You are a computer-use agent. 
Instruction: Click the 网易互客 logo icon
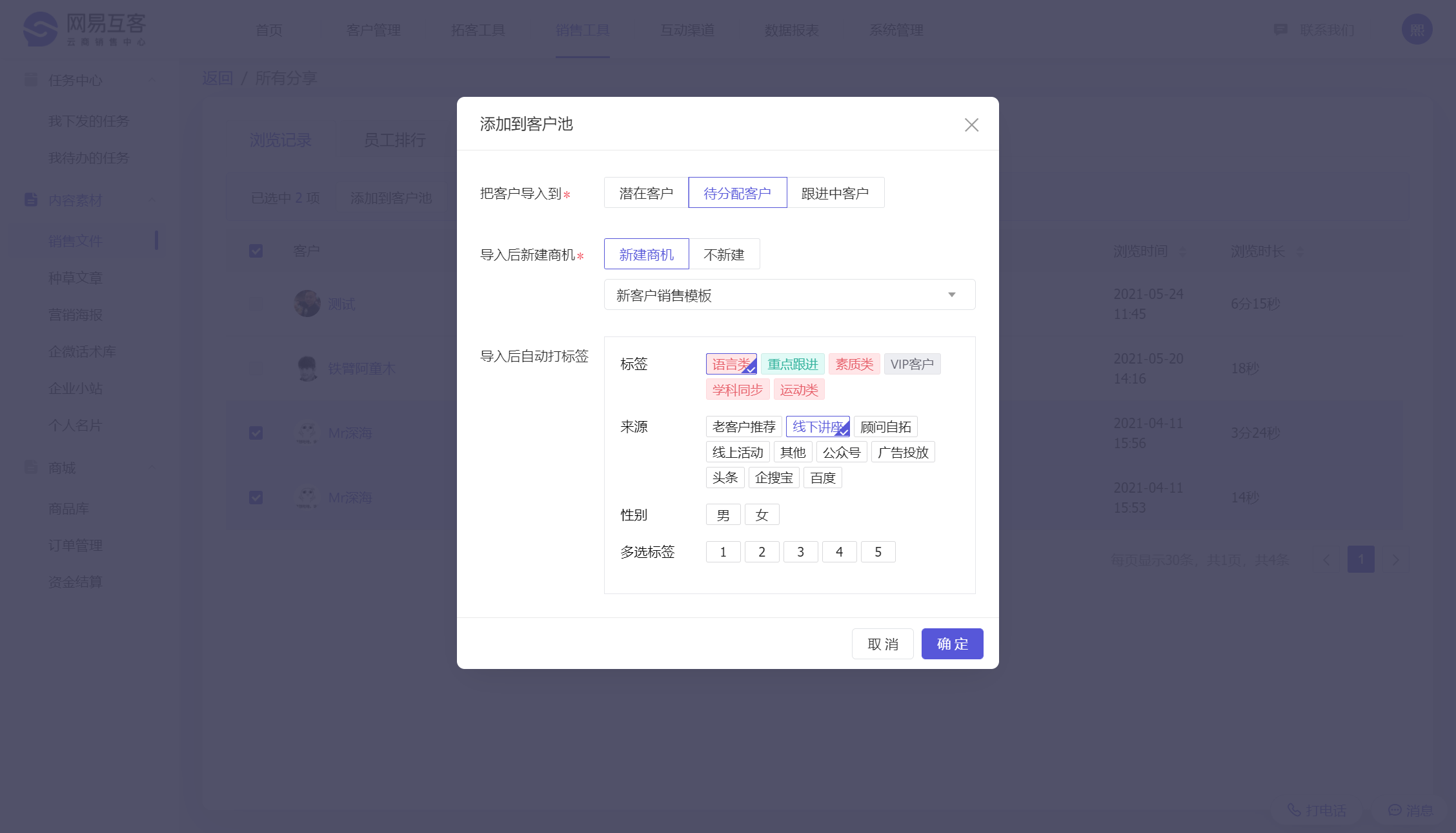pos(40,29)
